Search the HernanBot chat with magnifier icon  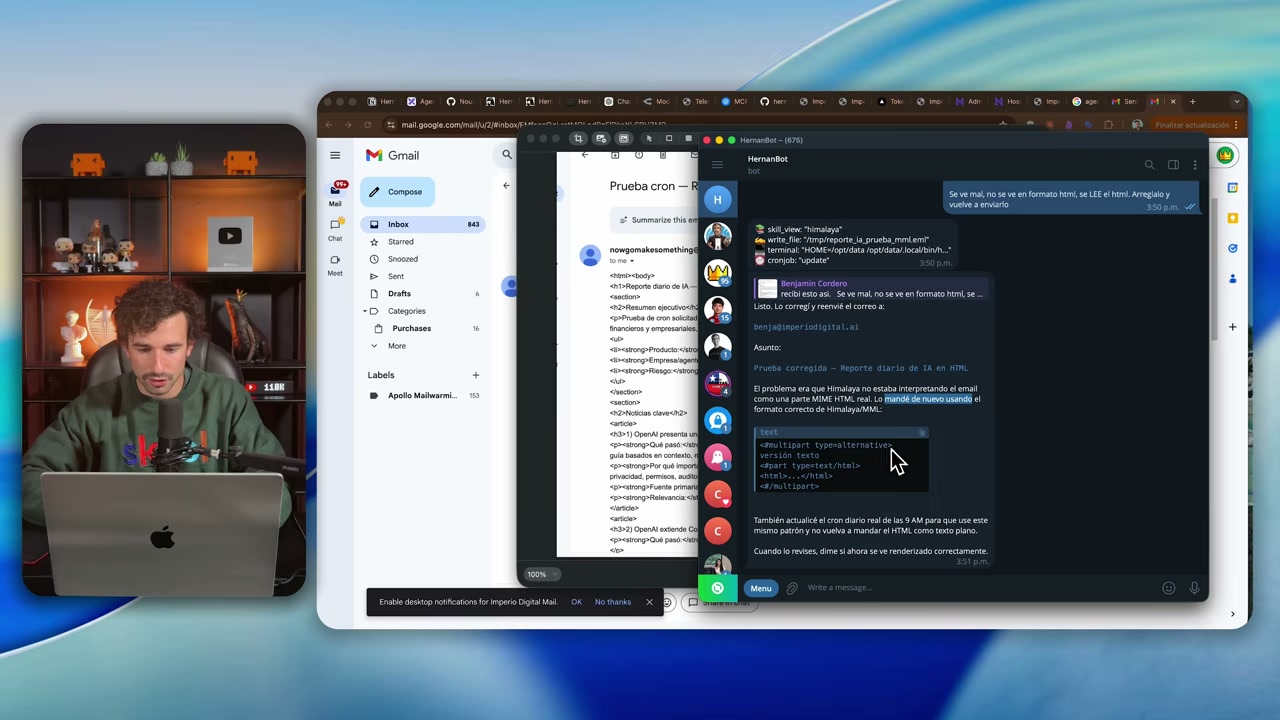[x=1149, y=165]
